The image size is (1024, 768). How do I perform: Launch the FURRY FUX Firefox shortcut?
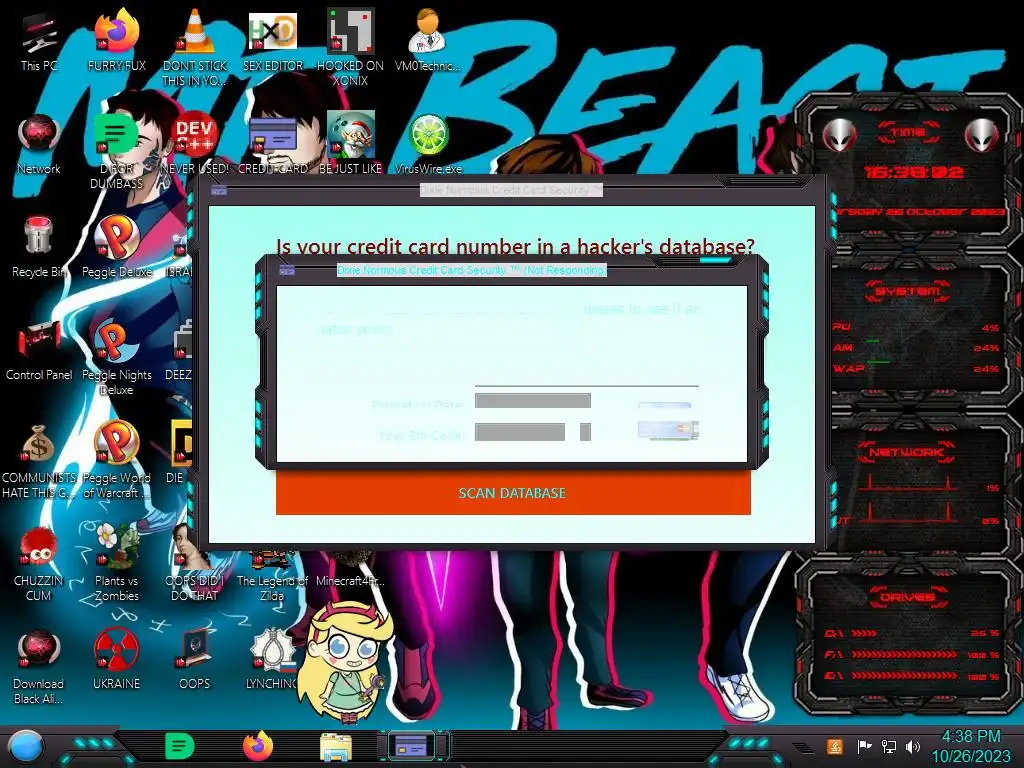click(x=117, y=40)
